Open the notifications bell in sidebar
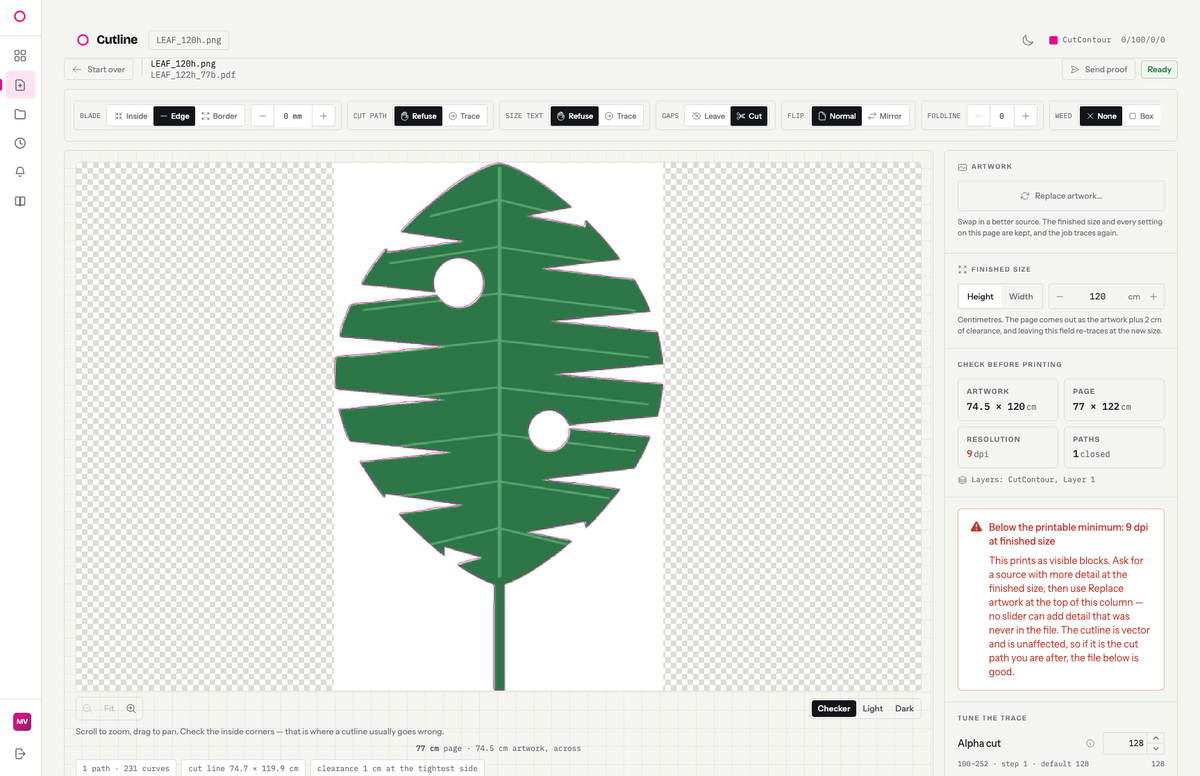 point(20,172)
